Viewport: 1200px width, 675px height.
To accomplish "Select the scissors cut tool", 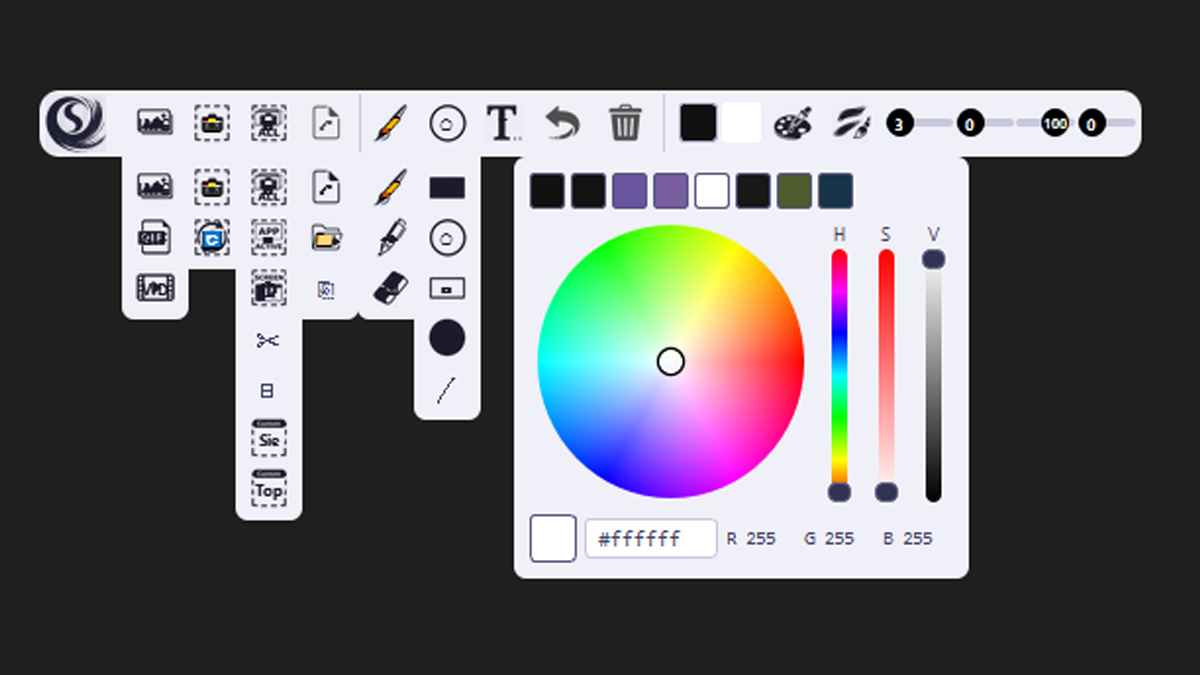I will (x=268, y=338).
